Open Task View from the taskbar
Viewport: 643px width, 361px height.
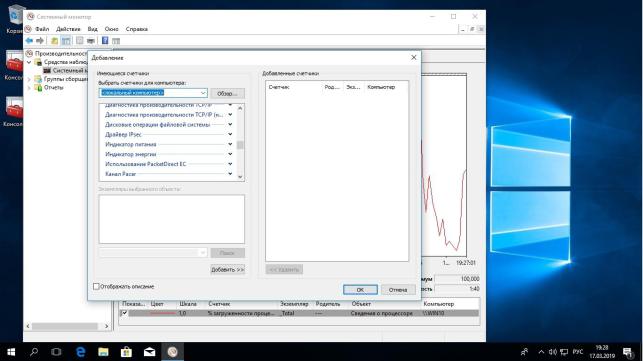tap(56, 352)
